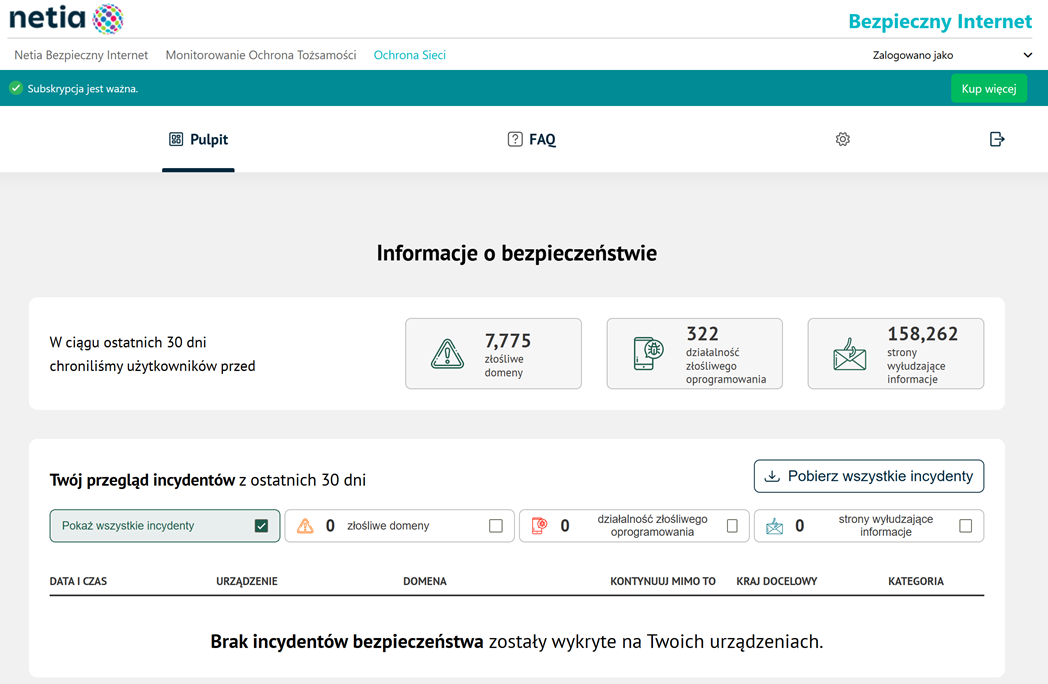Image resolution: width=1048 pixels, height=684 pixels.
Task: Click the malware activity phone bug icon
Action: point(648,354)
